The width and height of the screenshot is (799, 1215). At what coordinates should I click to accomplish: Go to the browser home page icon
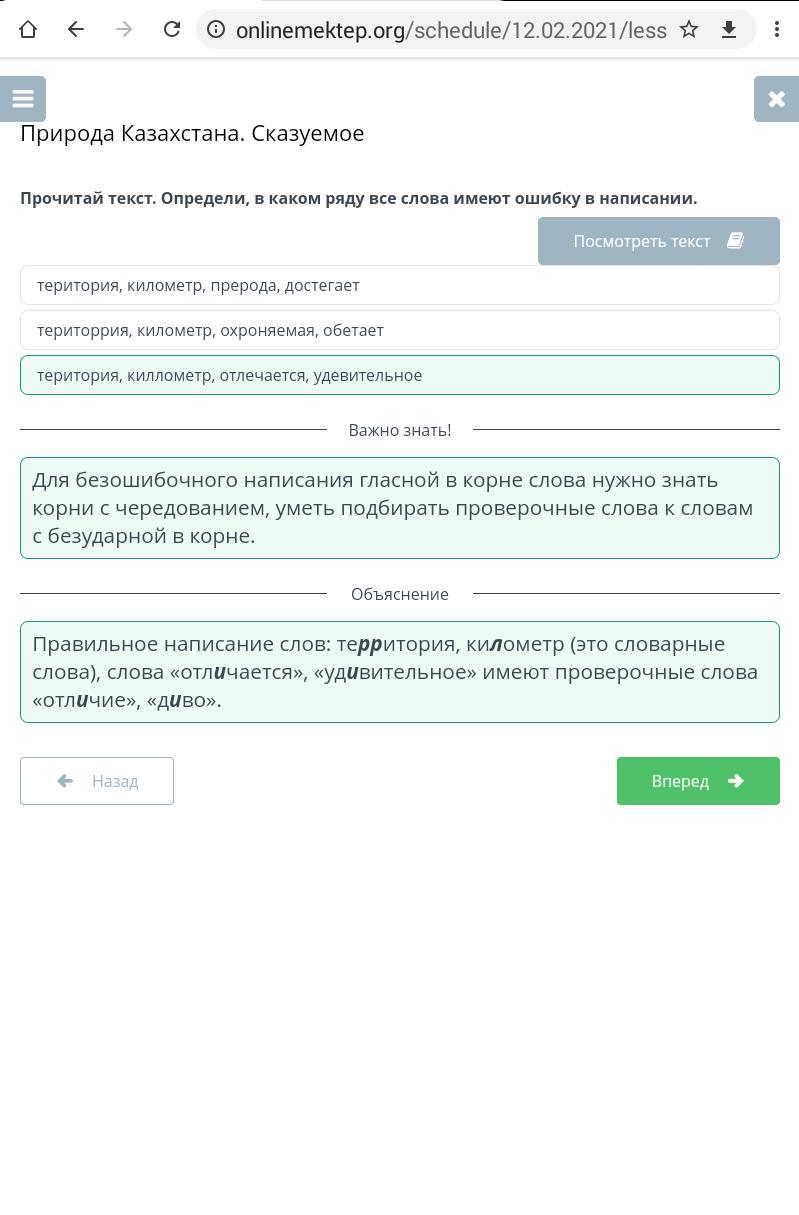(x=28, y=29)
